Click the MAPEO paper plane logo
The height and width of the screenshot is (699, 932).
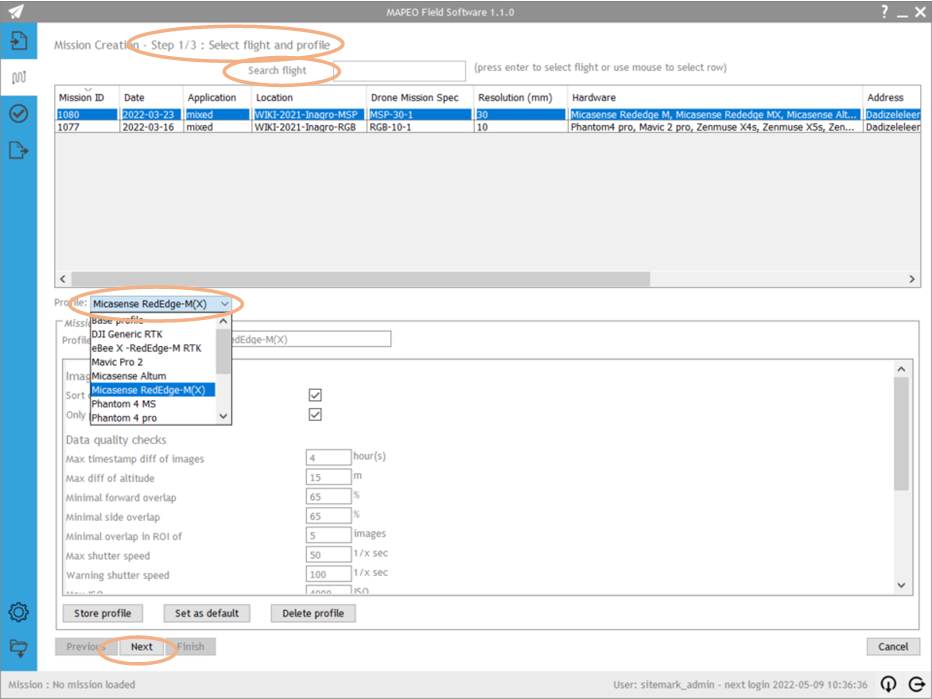15,11
